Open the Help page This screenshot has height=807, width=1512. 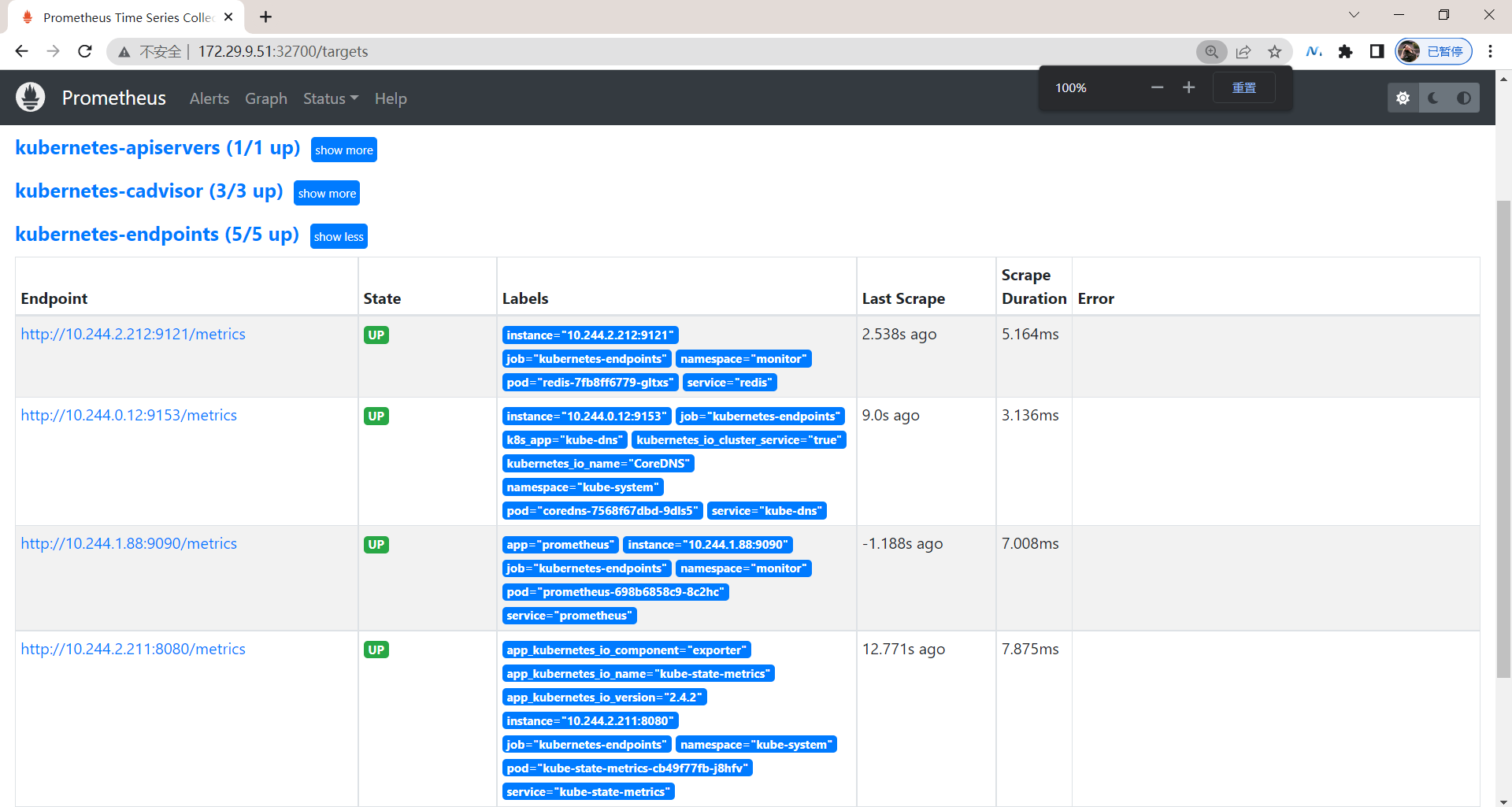pos(391,98)
